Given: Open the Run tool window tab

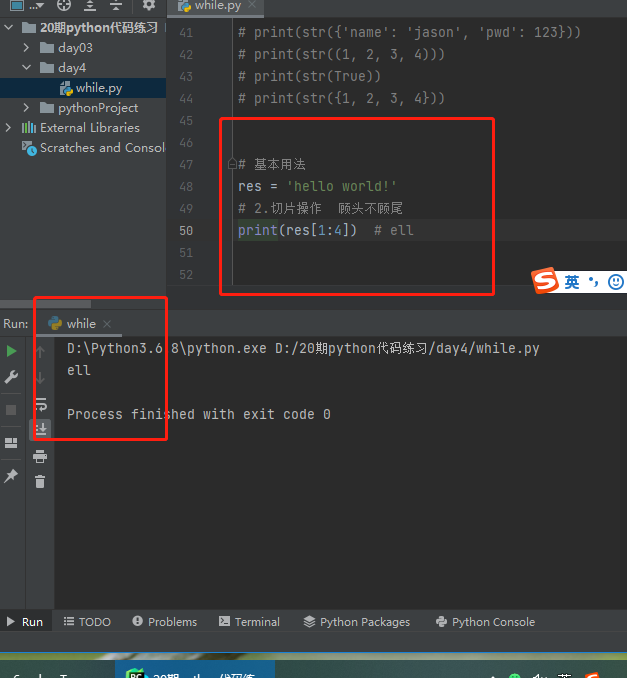Looking at the screenshot, I should point(25,622).
